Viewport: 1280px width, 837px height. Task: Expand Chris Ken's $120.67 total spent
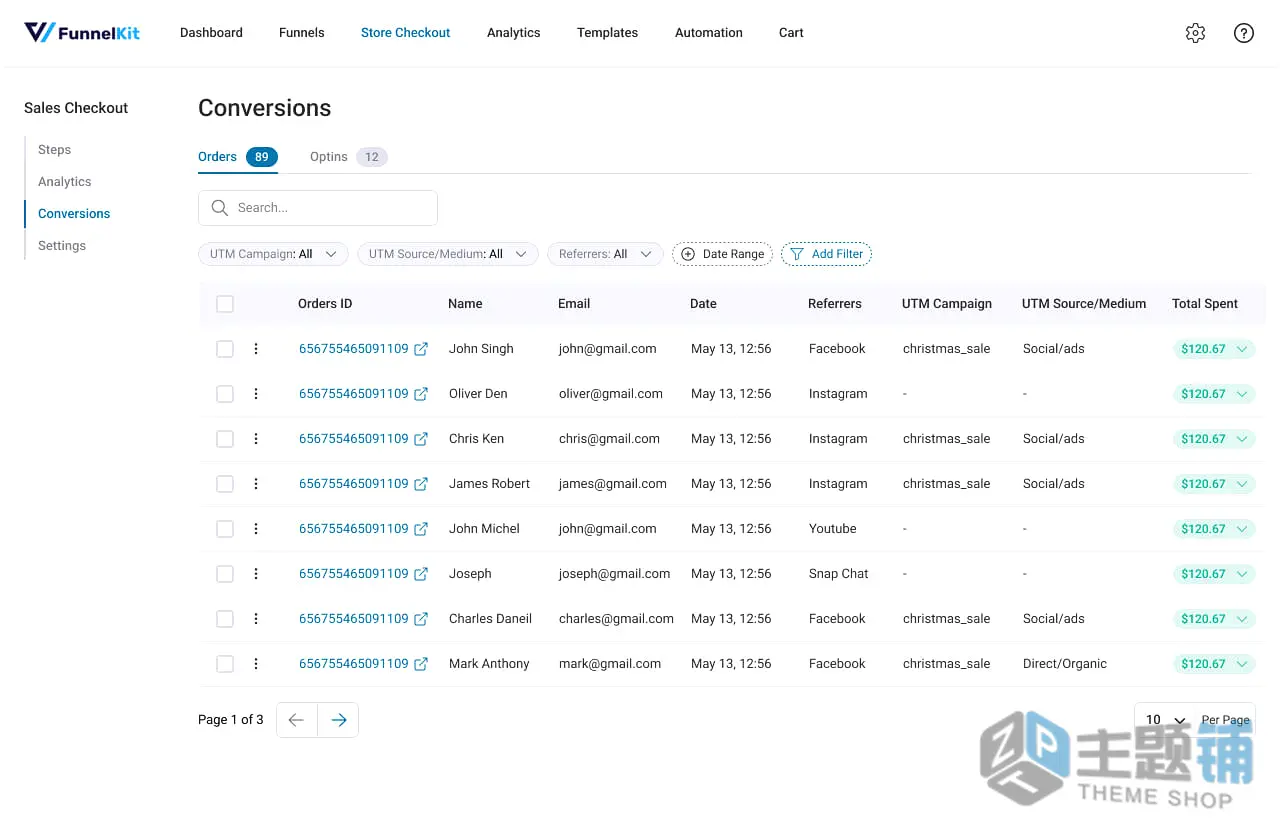1214,439
